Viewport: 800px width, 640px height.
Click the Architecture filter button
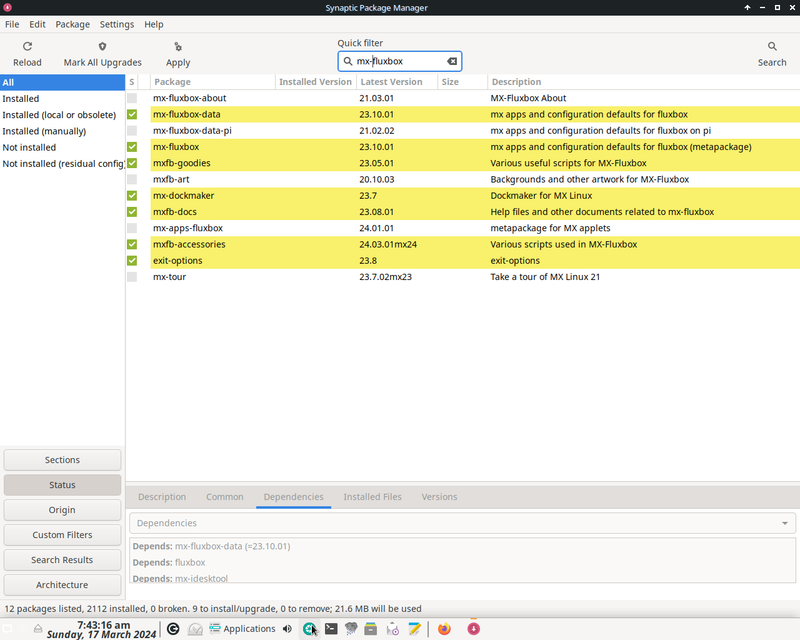[62, 585]
